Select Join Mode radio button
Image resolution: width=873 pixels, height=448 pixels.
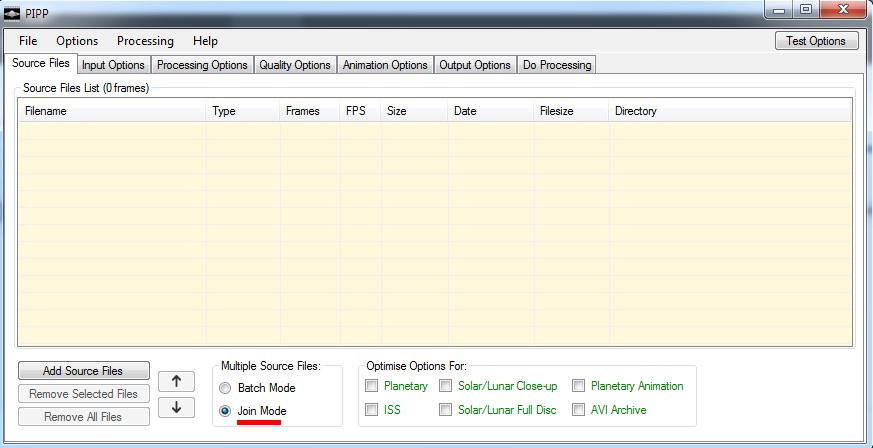tap(225, 411)
